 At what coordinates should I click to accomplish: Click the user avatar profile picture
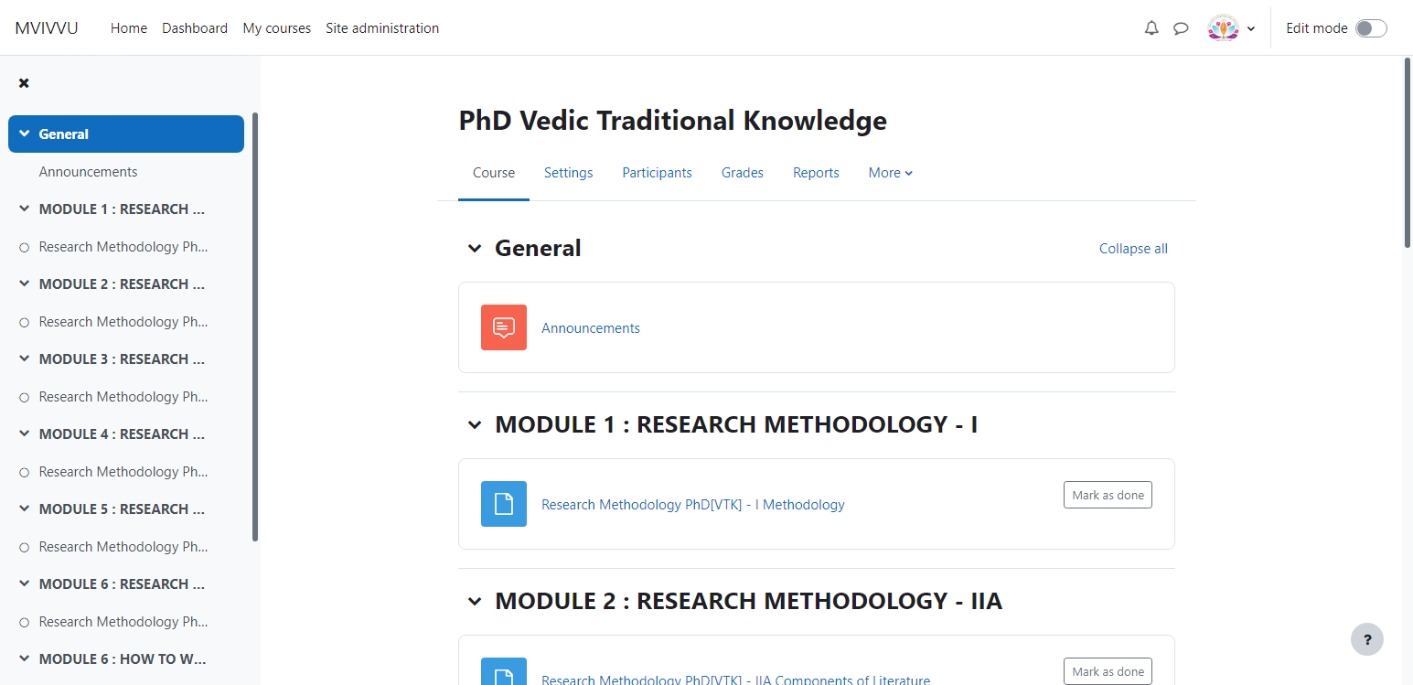click(1223, 28)
